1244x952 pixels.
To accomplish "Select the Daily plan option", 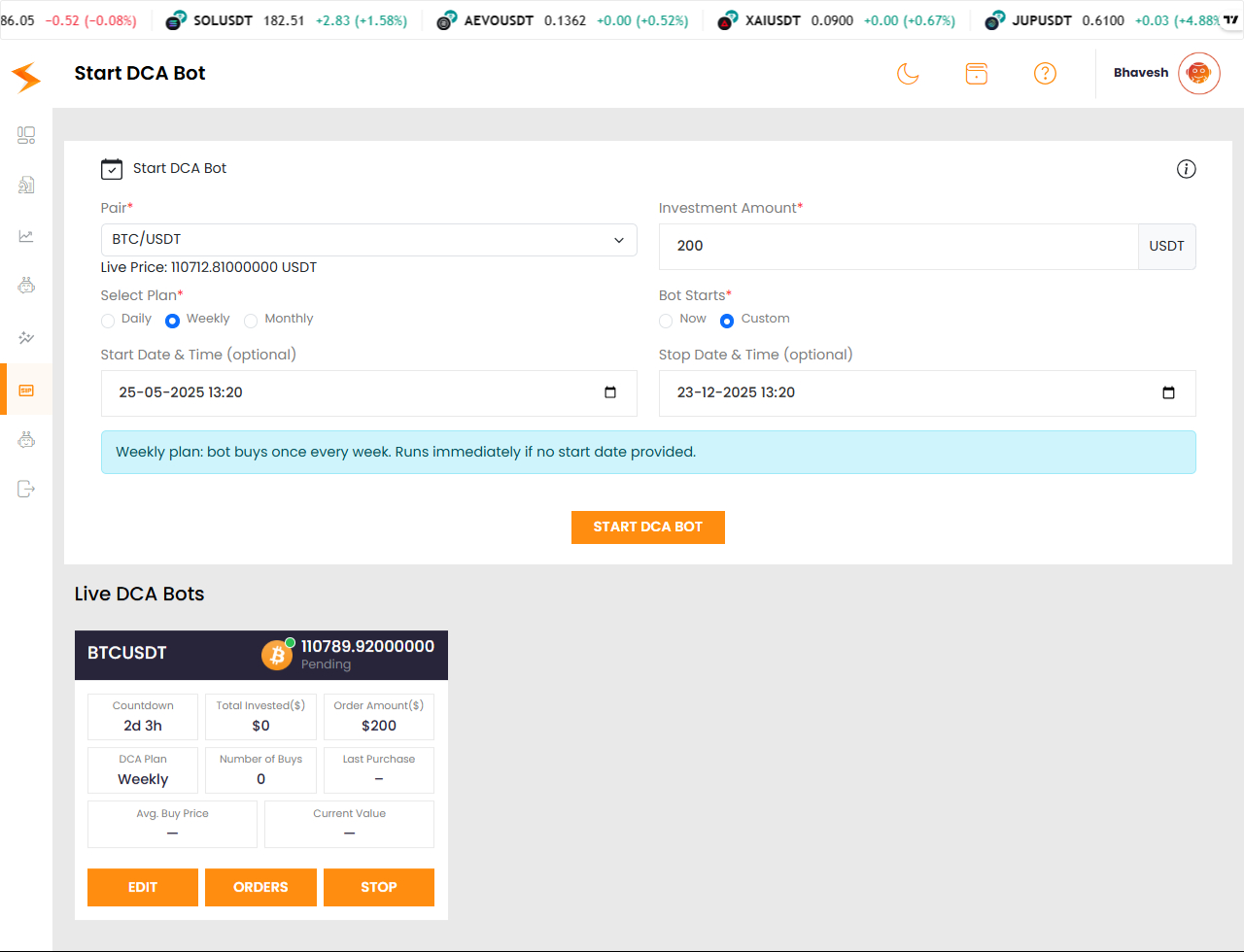I will [x=108, y=321].
